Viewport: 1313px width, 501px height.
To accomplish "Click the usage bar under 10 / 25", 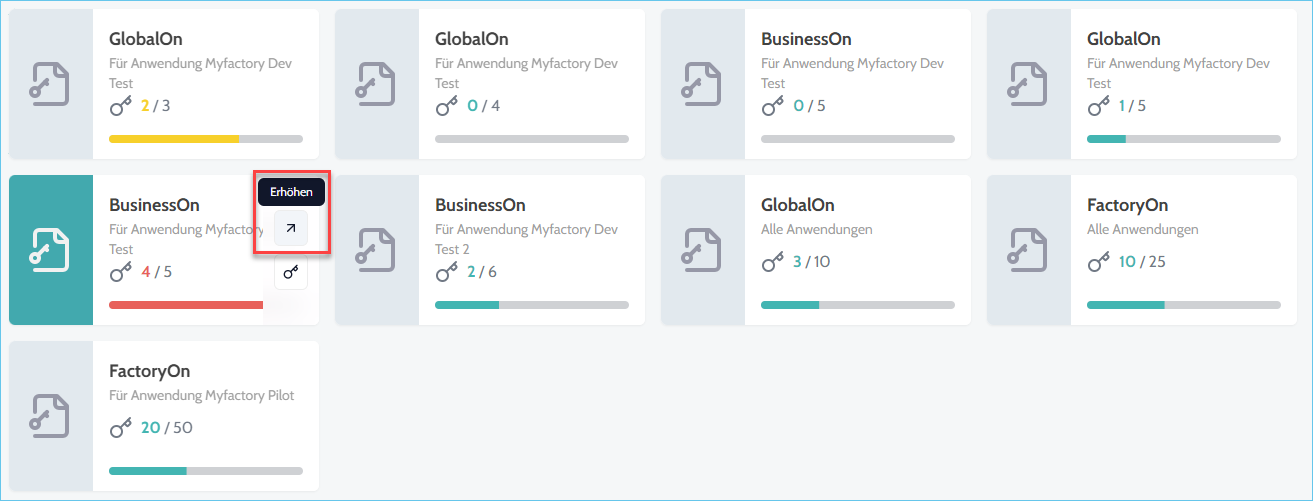I will 1184,305.
